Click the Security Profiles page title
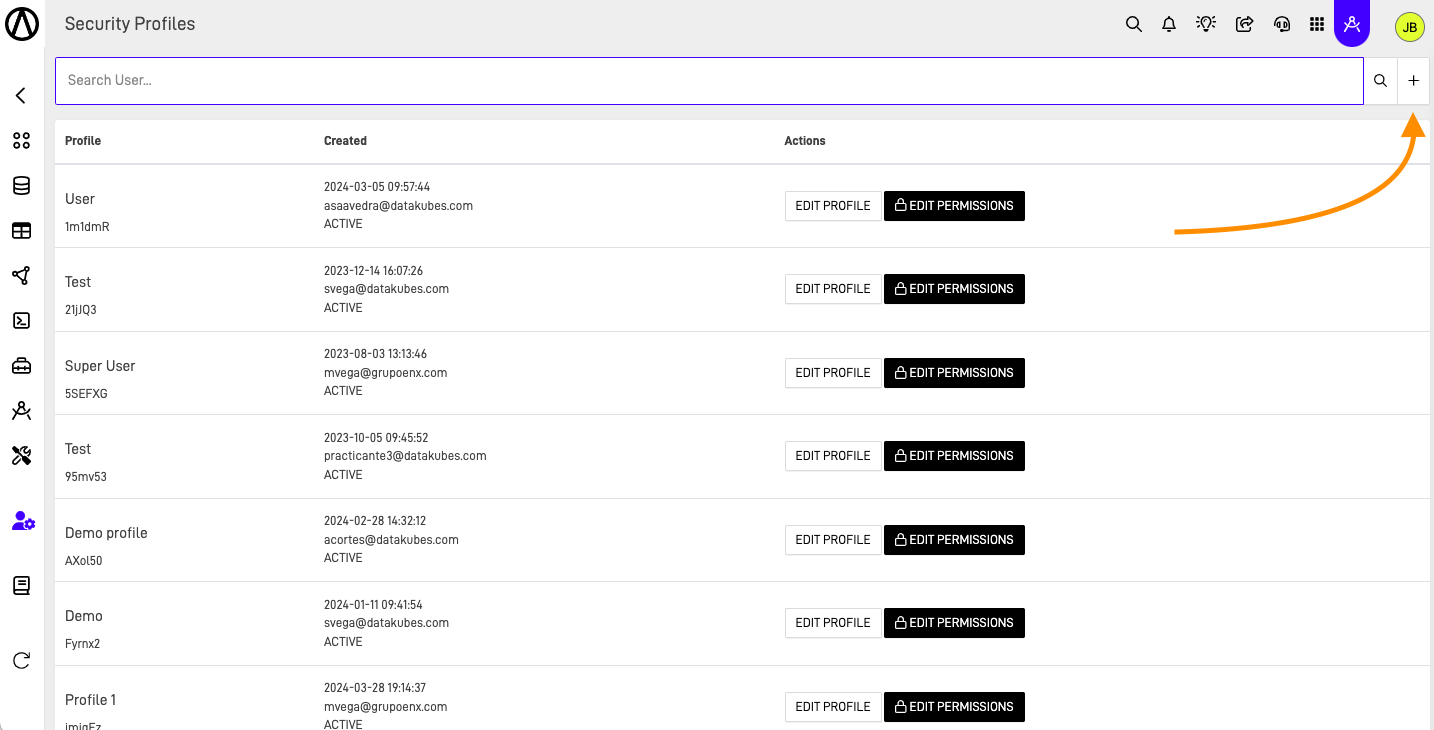The width and height of the screenshot is (1434, 730). click(130, 24)
